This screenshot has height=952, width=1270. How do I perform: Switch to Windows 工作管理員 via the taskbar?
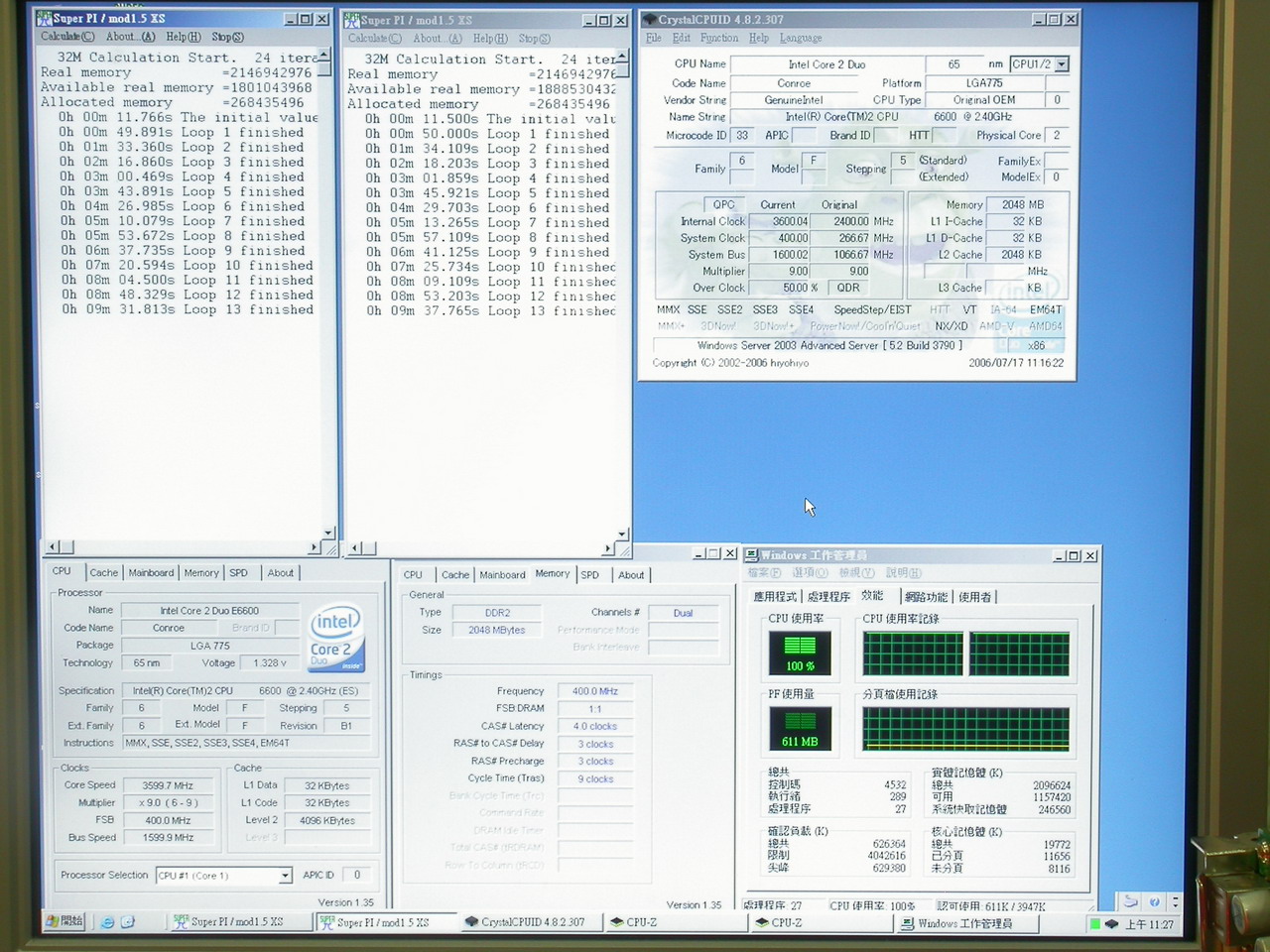point(968,923)
